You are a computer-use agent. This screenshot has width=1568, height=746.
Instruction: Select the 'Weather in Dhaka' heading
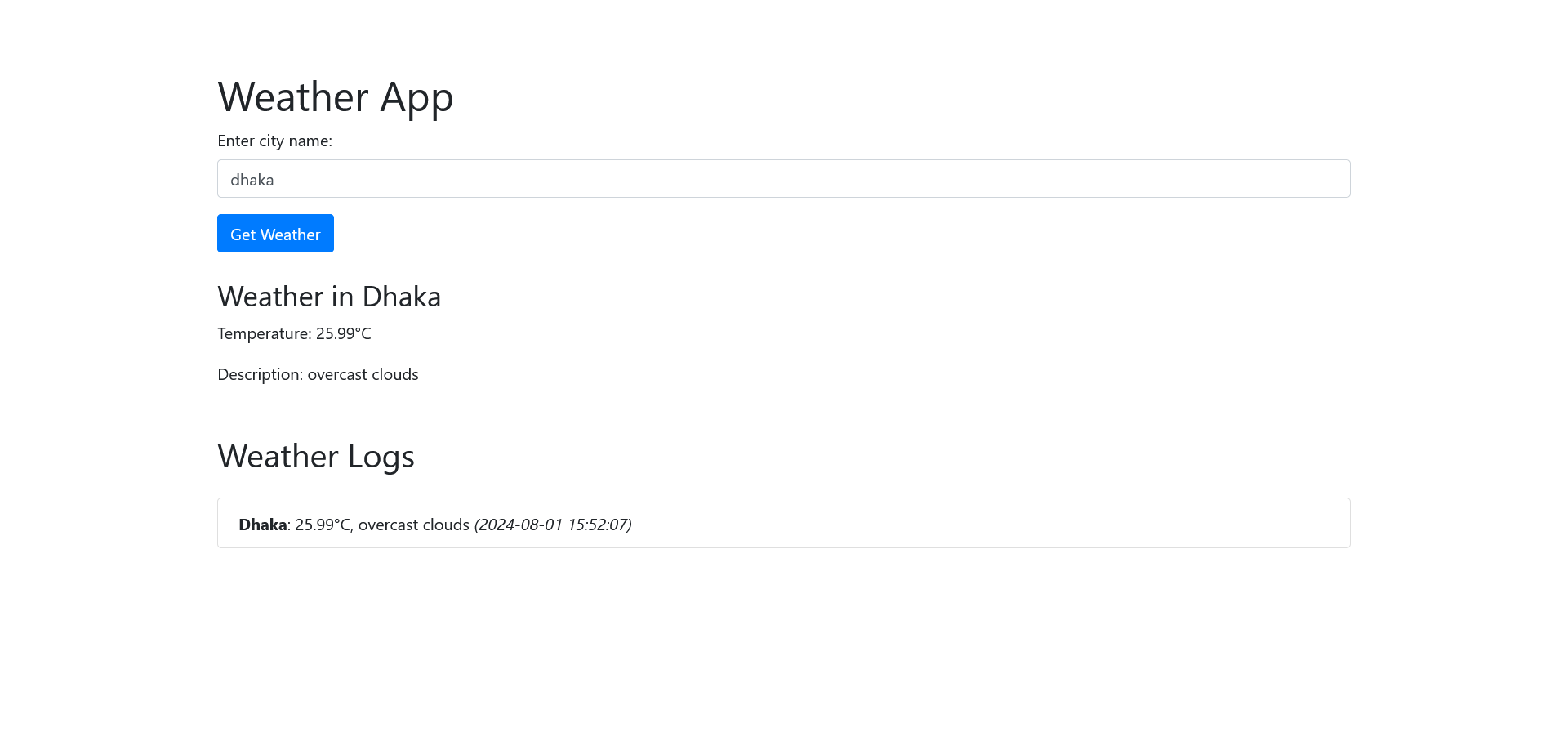pyautogui.click(x=329, y=297)
